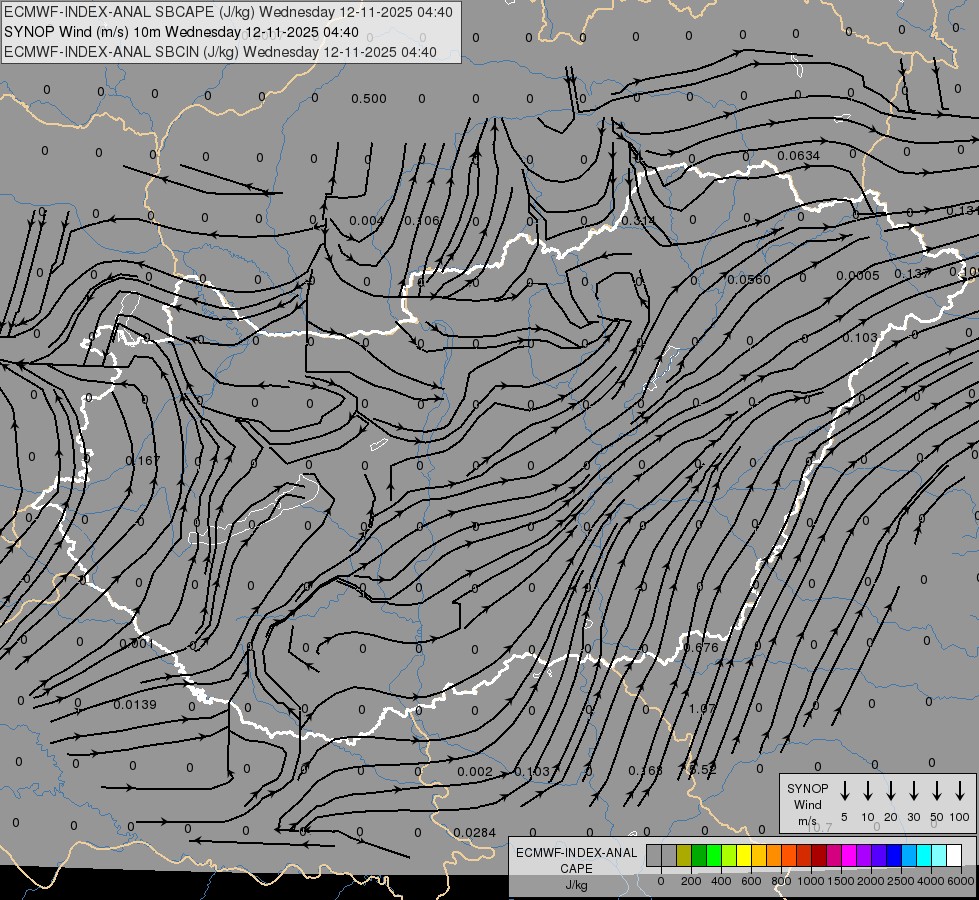Click the 0.0560 value on the map

pyautogui.click(x=749, y=280)
